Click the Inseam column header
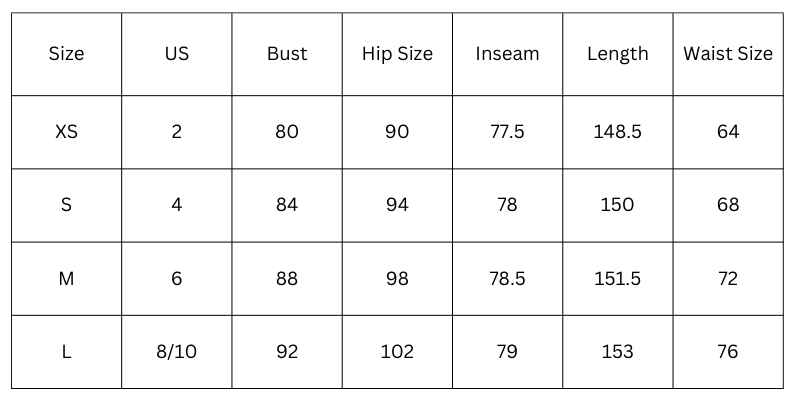This screenshot has height=400, width=800. pyautogui.click(x=507, y=54)
